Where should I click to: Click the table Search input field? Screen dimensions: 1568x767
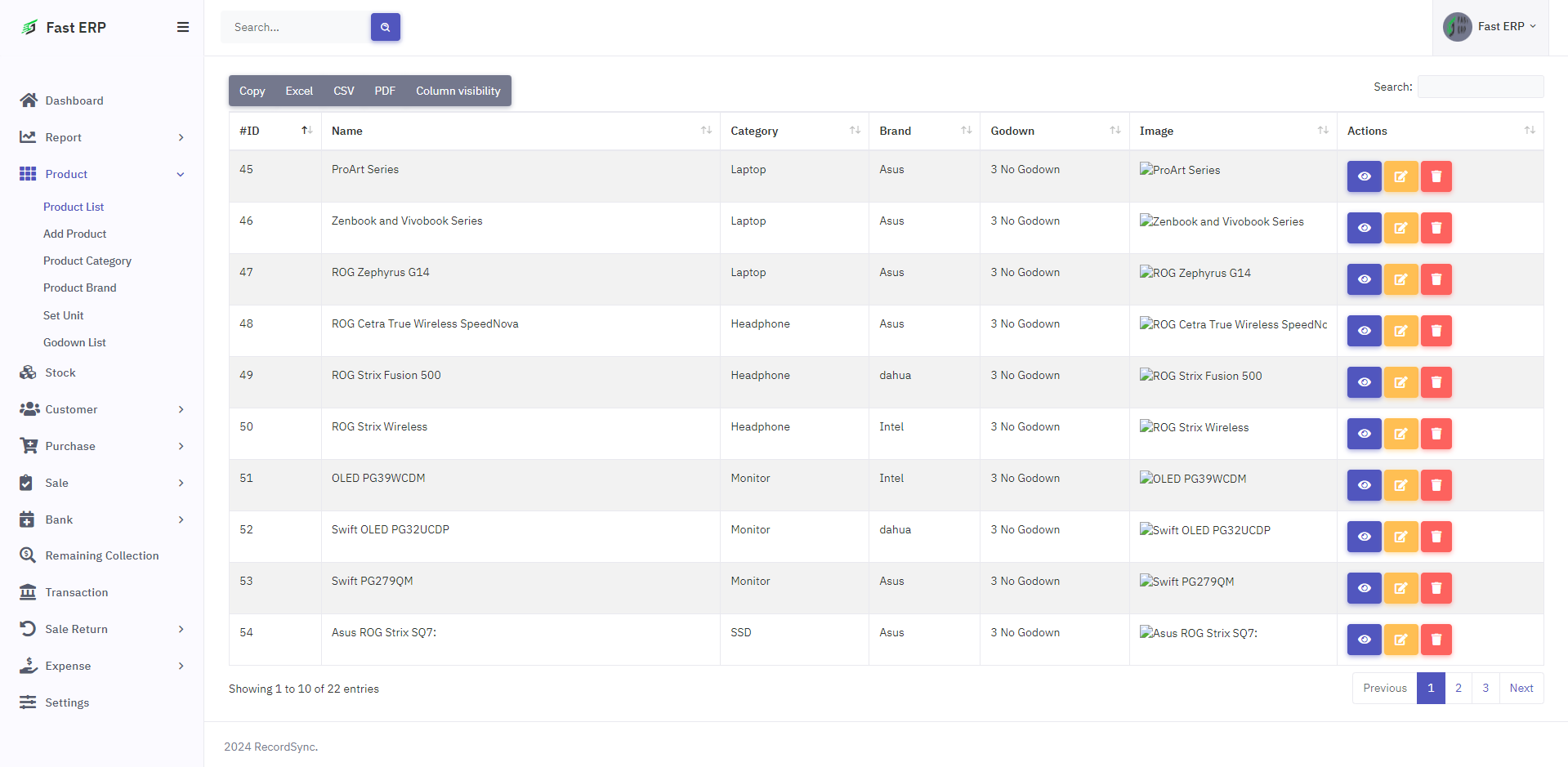[x=1480, y=87]
